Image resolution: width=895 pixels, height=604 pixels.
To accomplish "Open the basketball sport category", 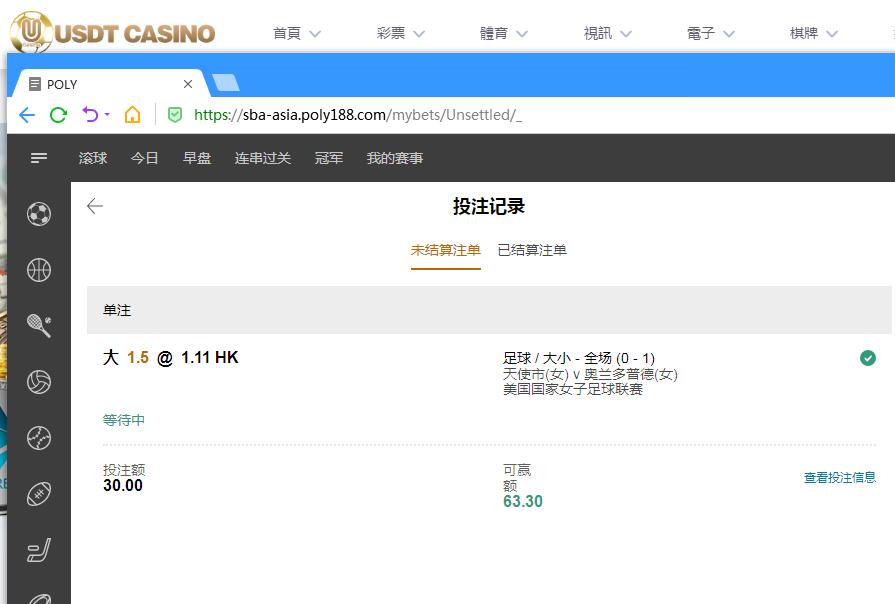I will [39, 270].
